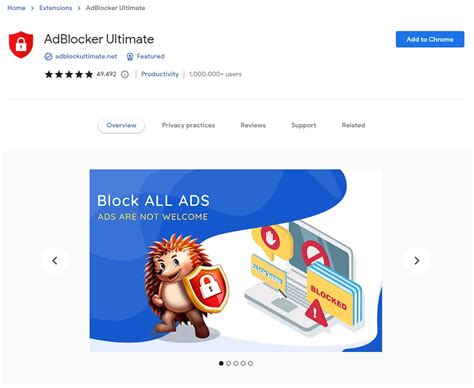This screenshot has height=388, width=474.
Task: Open the rating info circle icon
Action: click(125, 74)
